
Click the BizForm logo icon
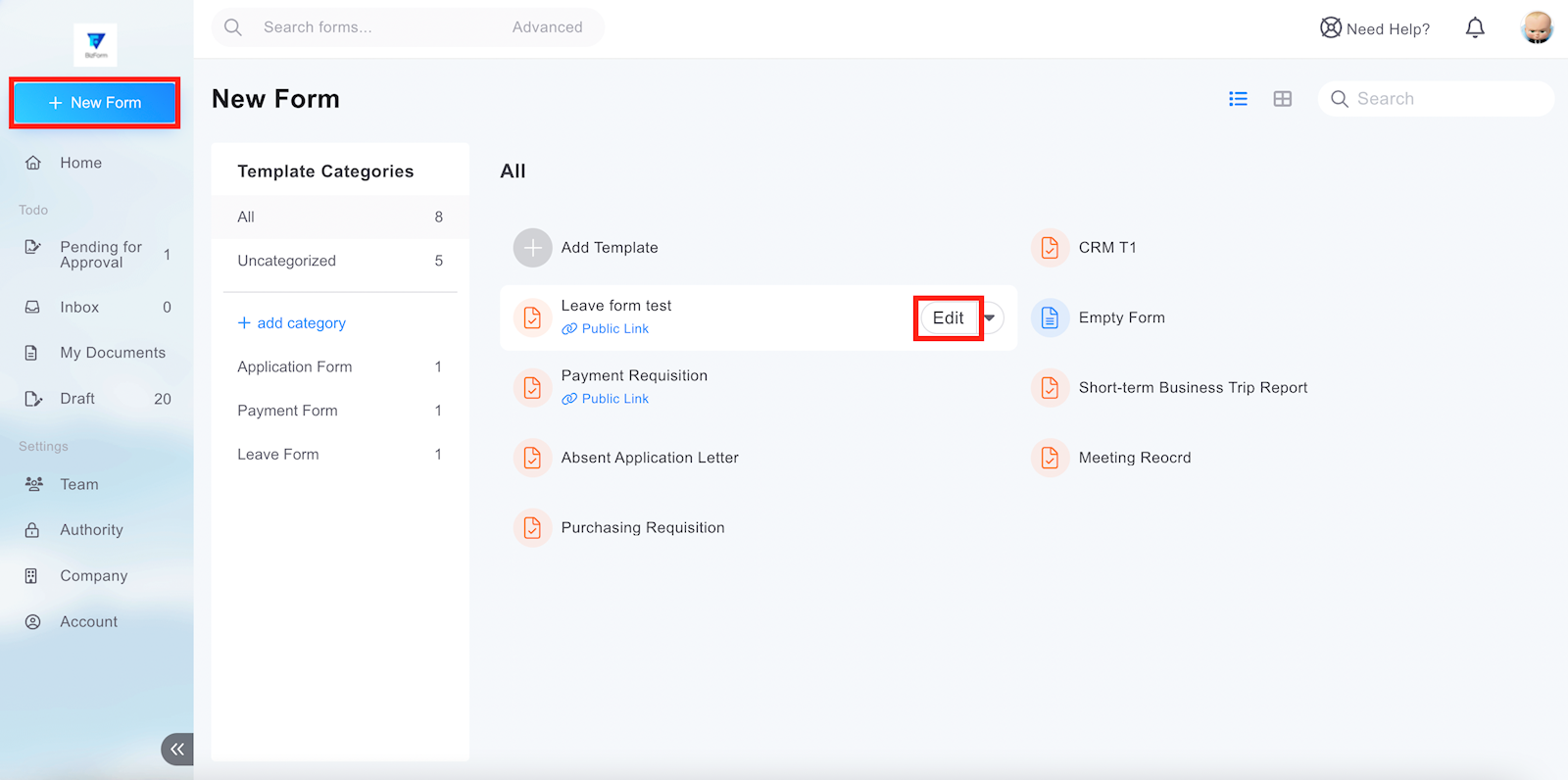point(96,44)
